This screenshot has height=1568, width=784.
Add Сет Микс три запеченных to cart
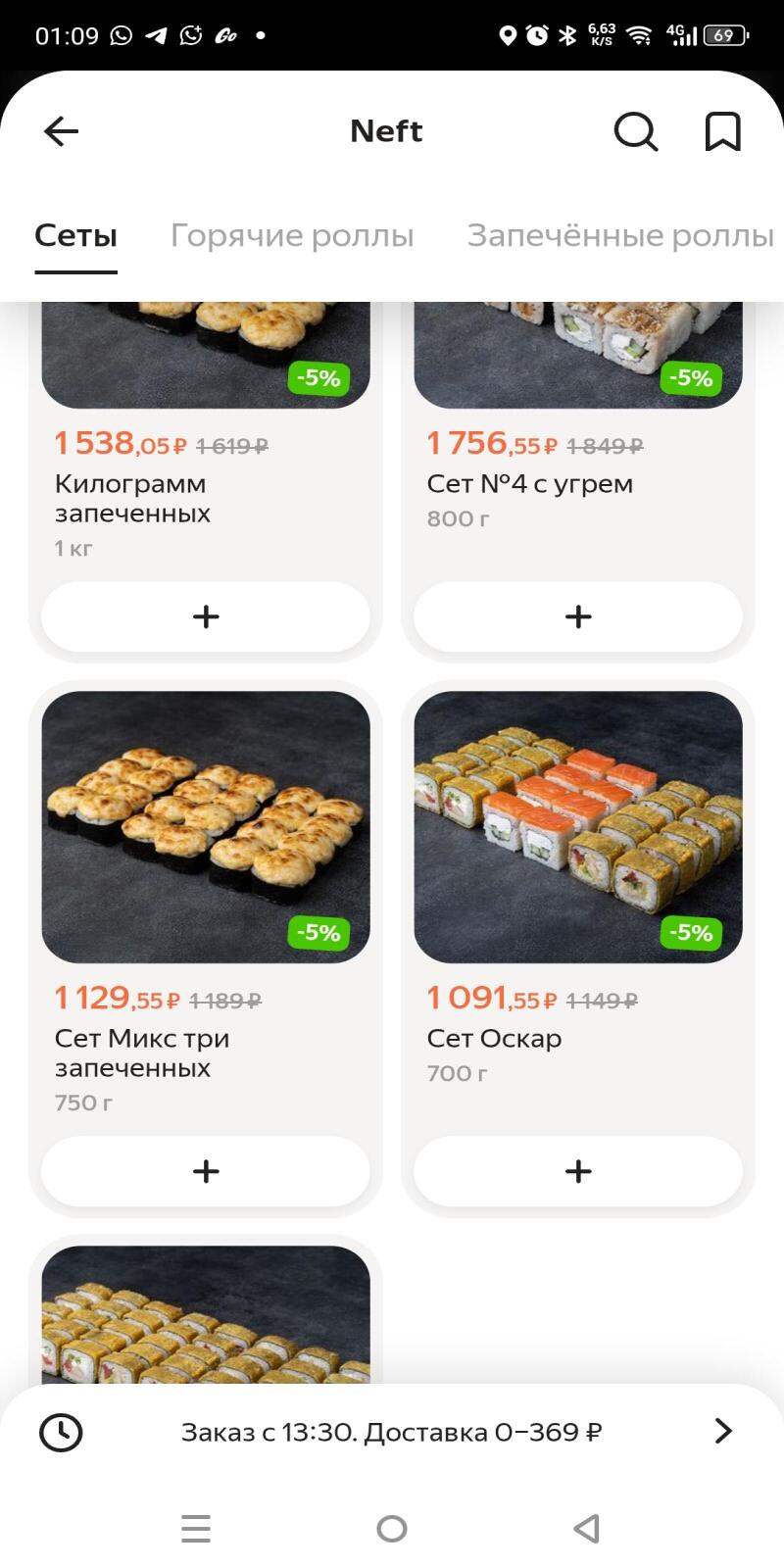(206, 1171)
